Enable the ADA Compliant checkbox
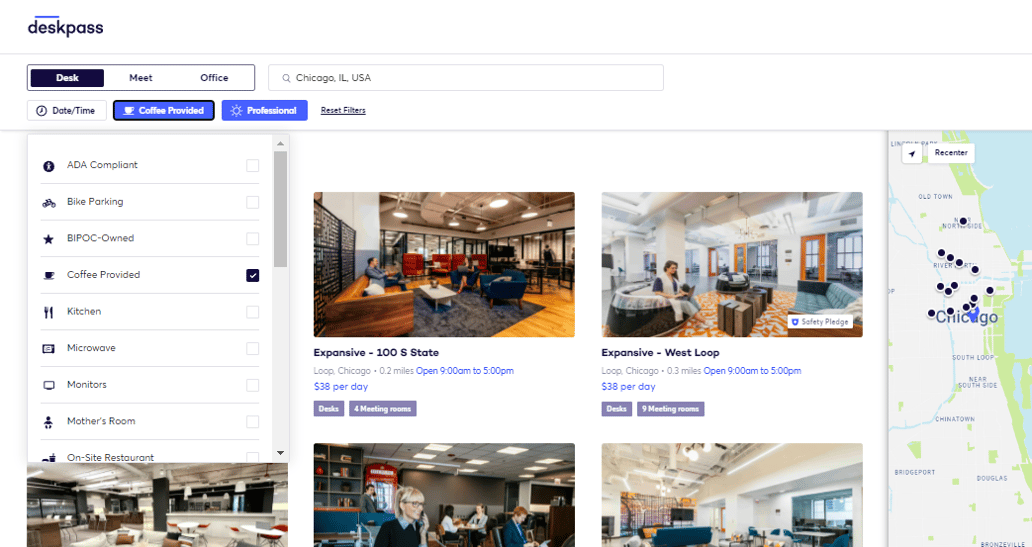The height and width of the screenshot is (547, 1032). 253,165
